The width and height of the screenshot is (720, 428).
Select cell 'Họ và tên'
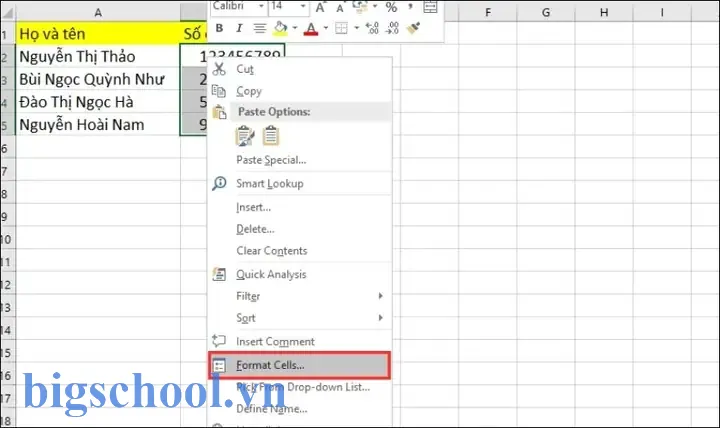98,34
